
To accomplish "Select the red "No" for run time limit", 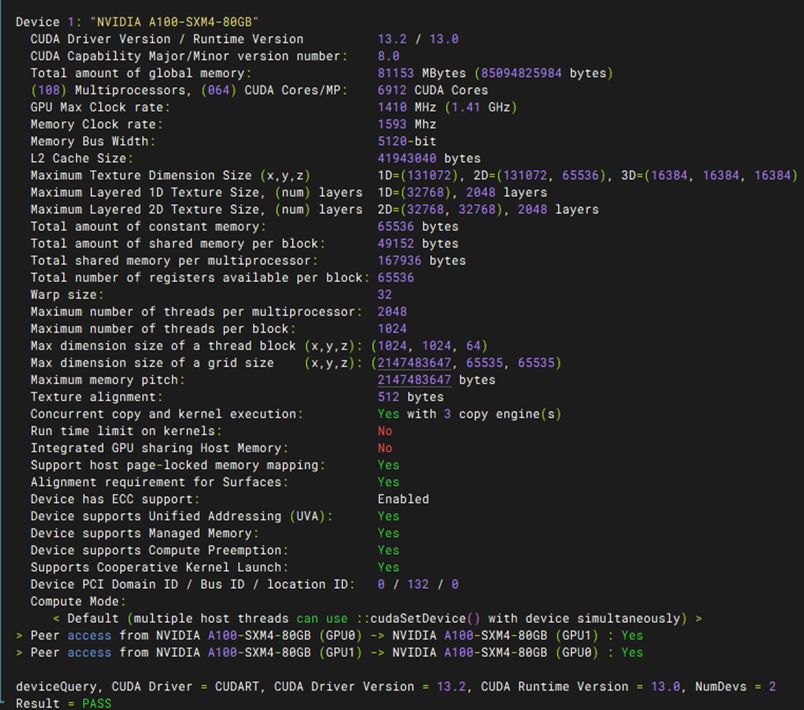I will [385, 431].
